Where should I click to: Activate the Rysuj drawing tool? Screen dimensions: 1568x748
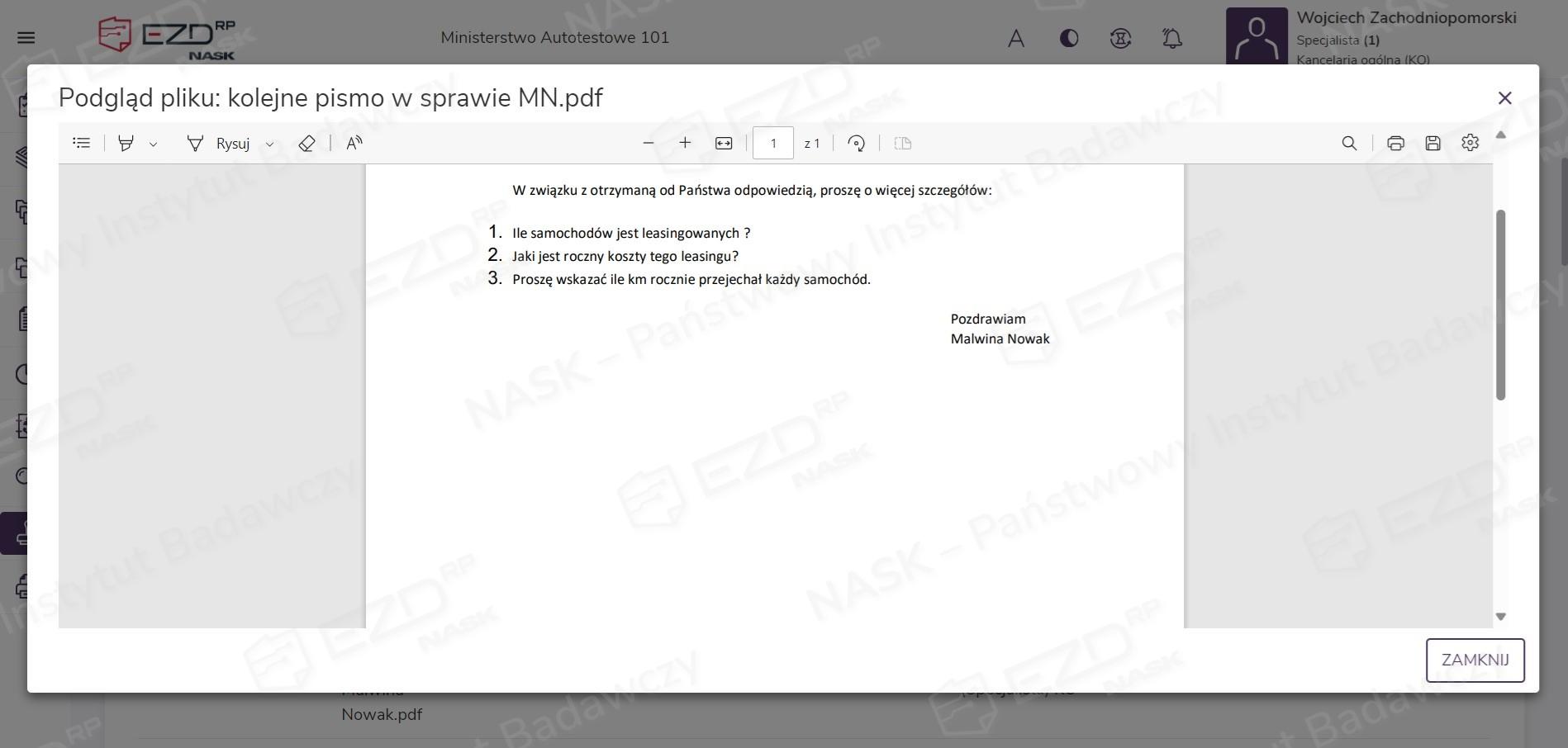click(x=219, y=143)
